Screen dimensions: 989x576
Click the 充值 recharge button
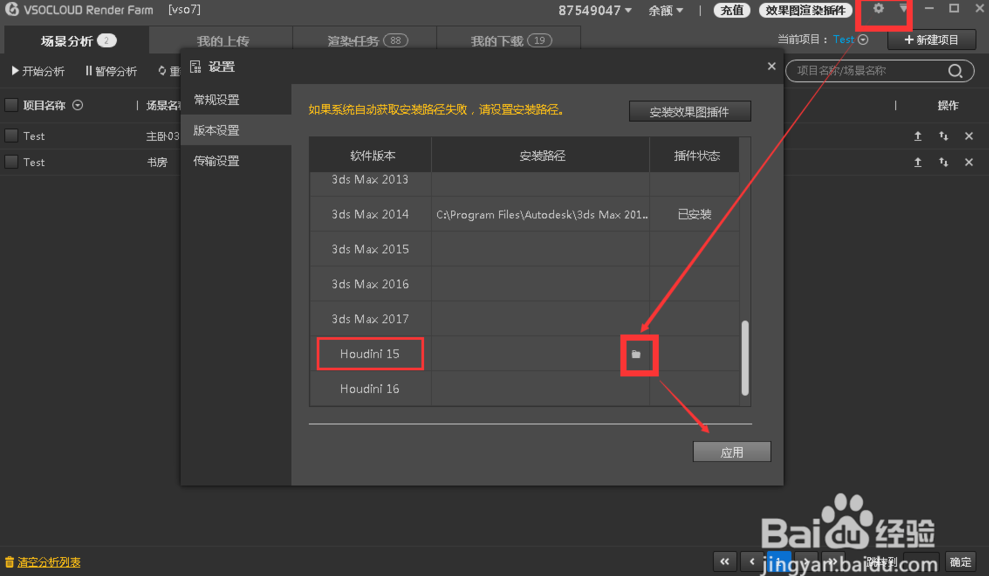732,10
